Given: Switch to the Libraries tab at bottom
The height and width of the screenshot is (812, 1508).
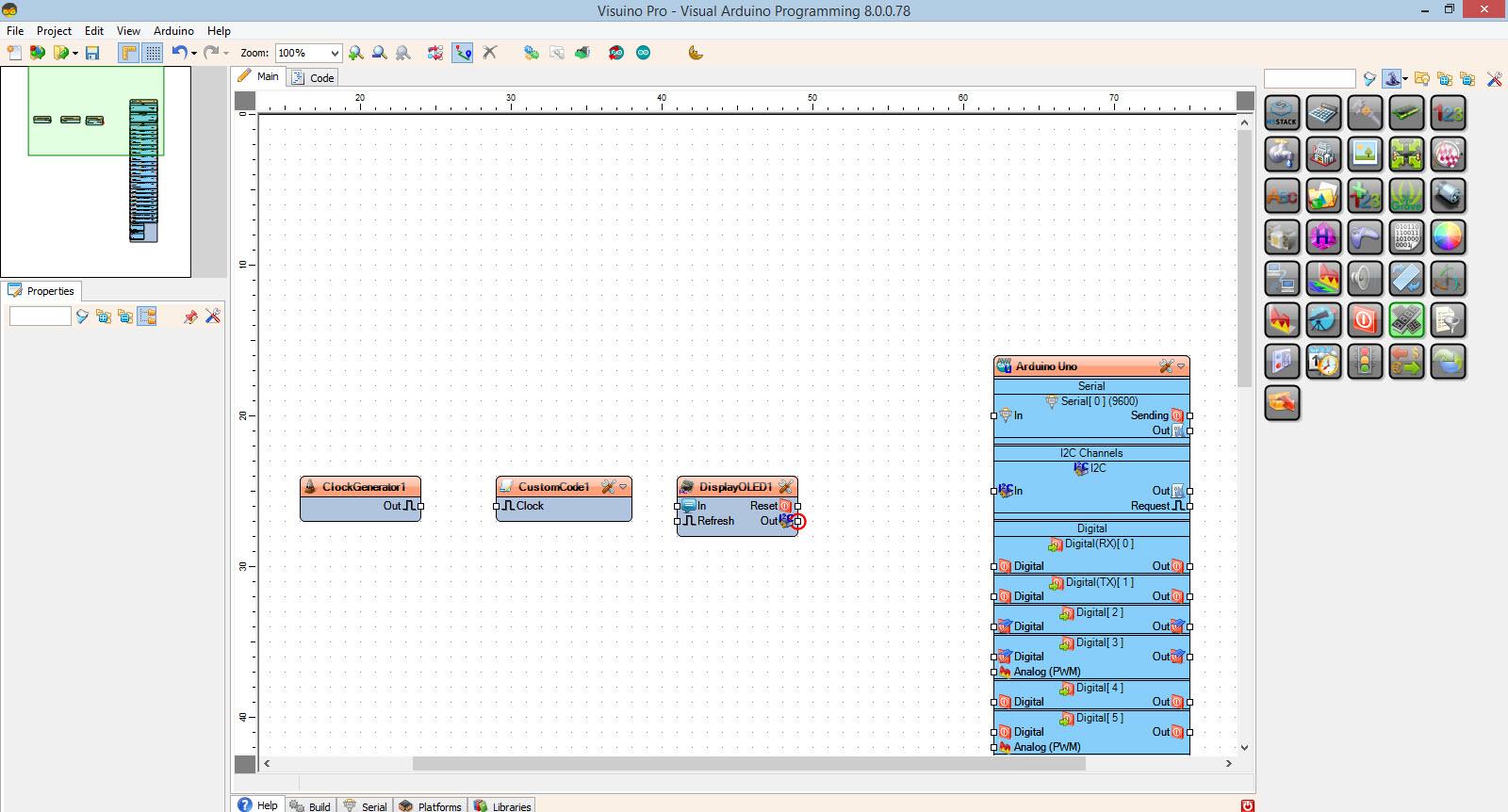Looking at the screenshot, I should tap(502, 806).
